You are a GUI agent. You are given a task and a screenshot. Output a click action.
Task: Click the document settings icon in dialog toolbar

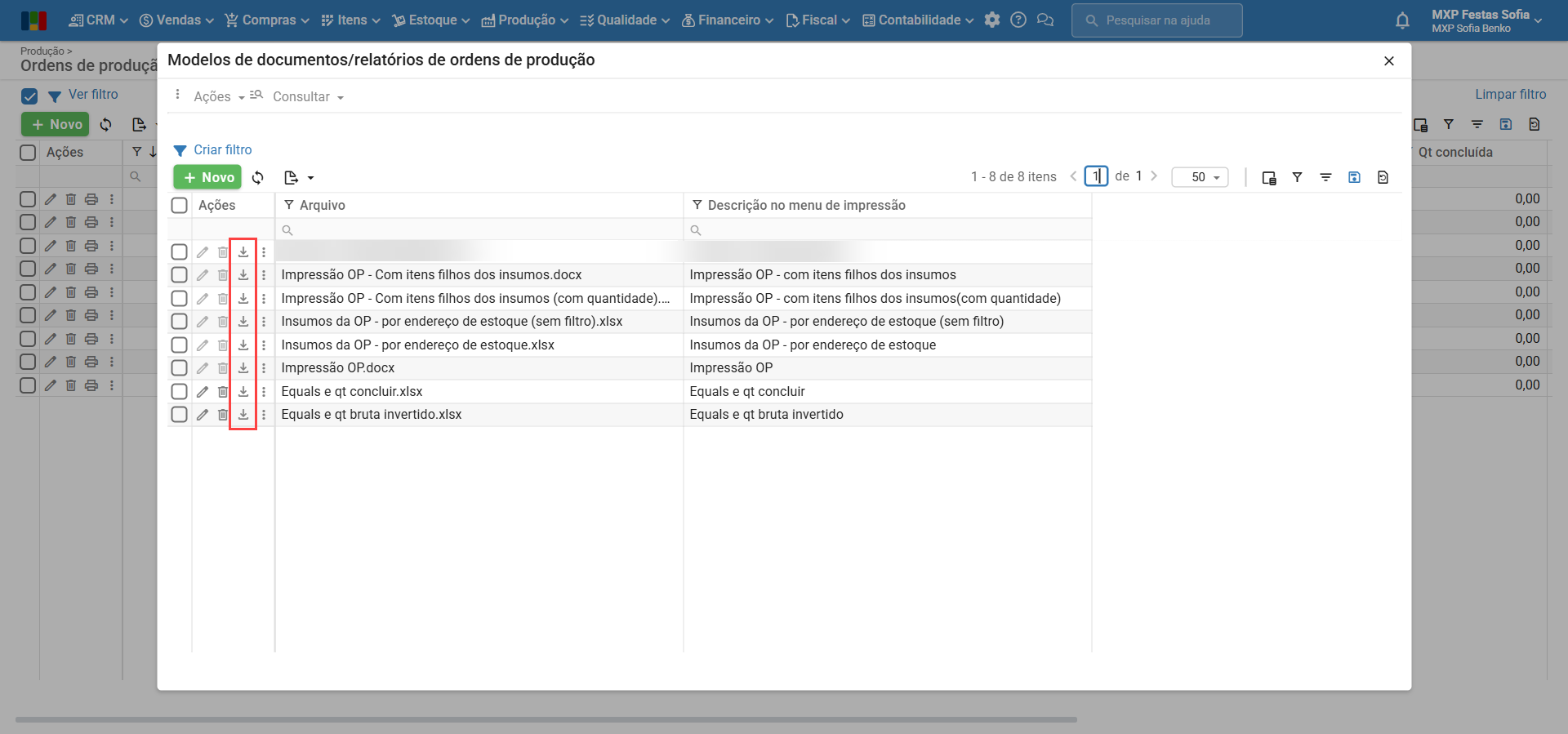1383,177
